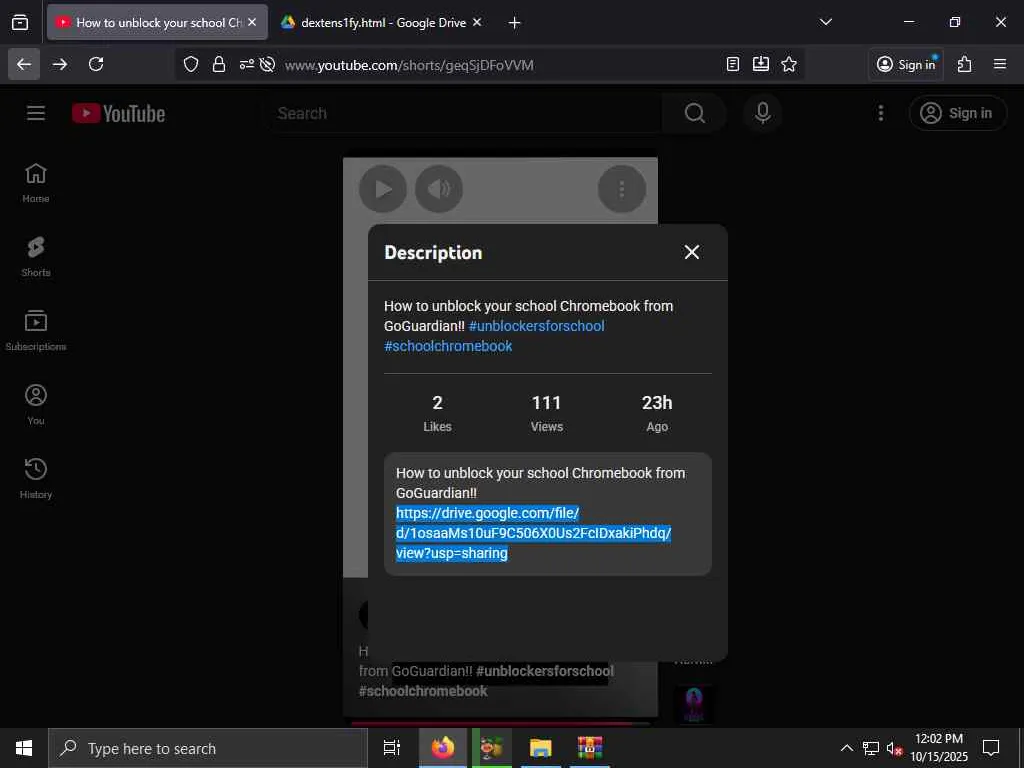Expand the list all tabs chevron
The width and height of the screenshot is (1024, 768).
tap(825, 22)
